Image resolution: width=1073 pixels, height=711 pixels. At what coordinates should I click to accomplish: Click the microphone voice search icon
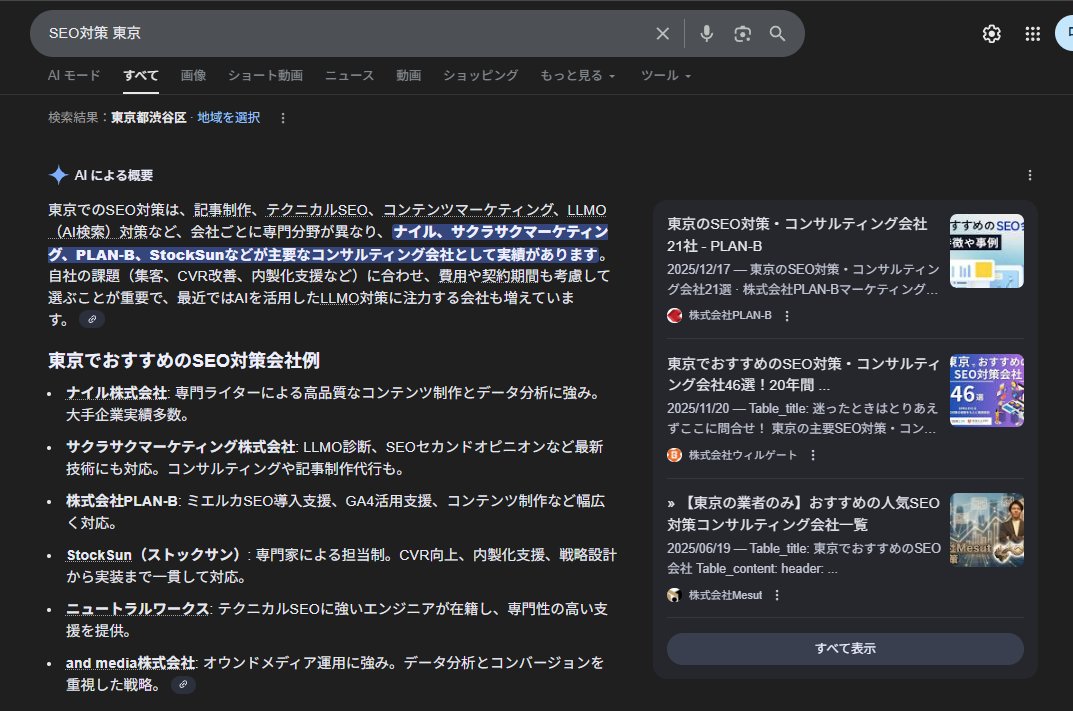(706, 33)
